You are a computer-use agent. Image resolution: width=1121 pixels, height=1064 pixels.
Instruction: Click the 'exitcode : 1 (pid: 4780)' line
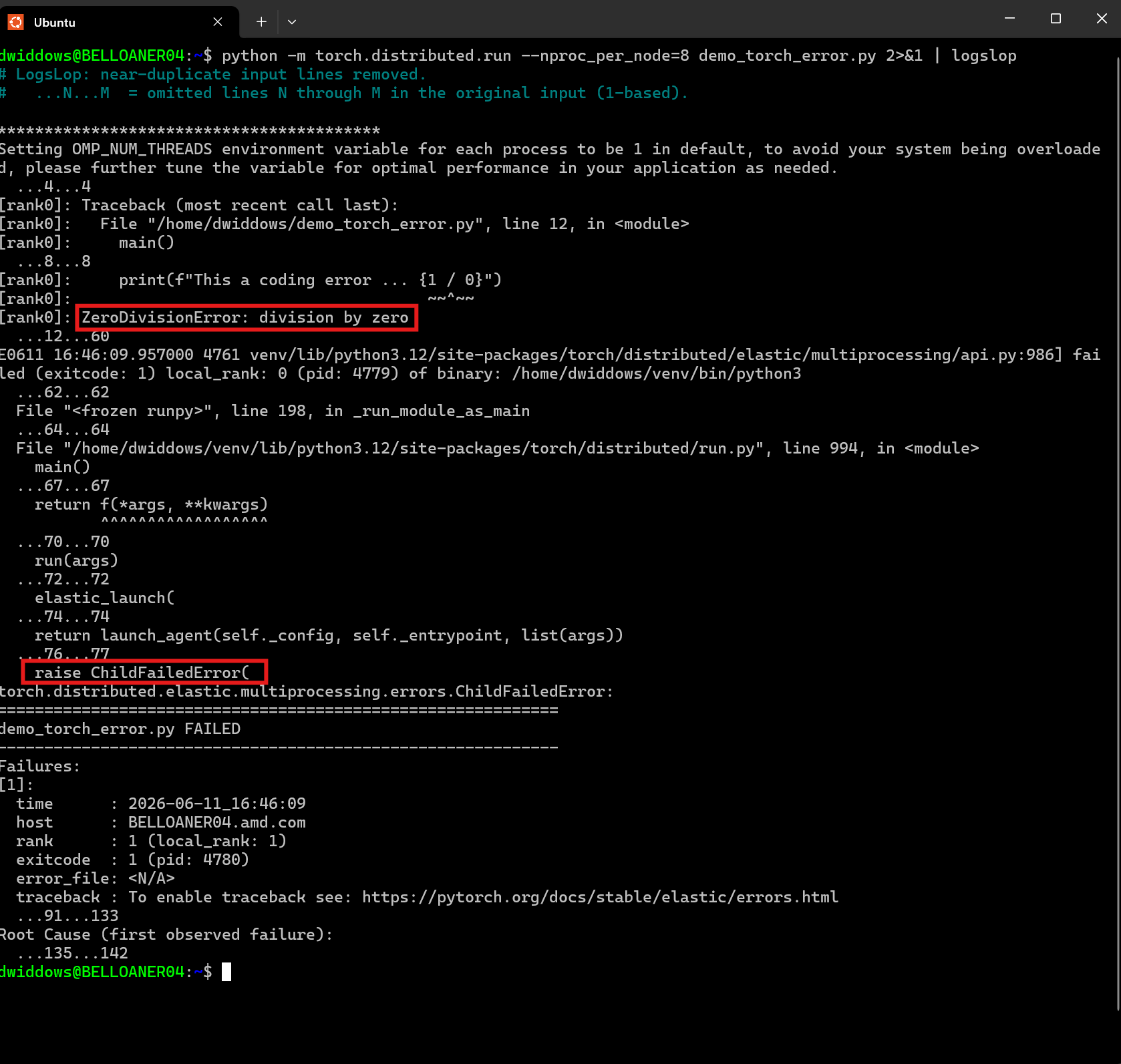point(133,860)
